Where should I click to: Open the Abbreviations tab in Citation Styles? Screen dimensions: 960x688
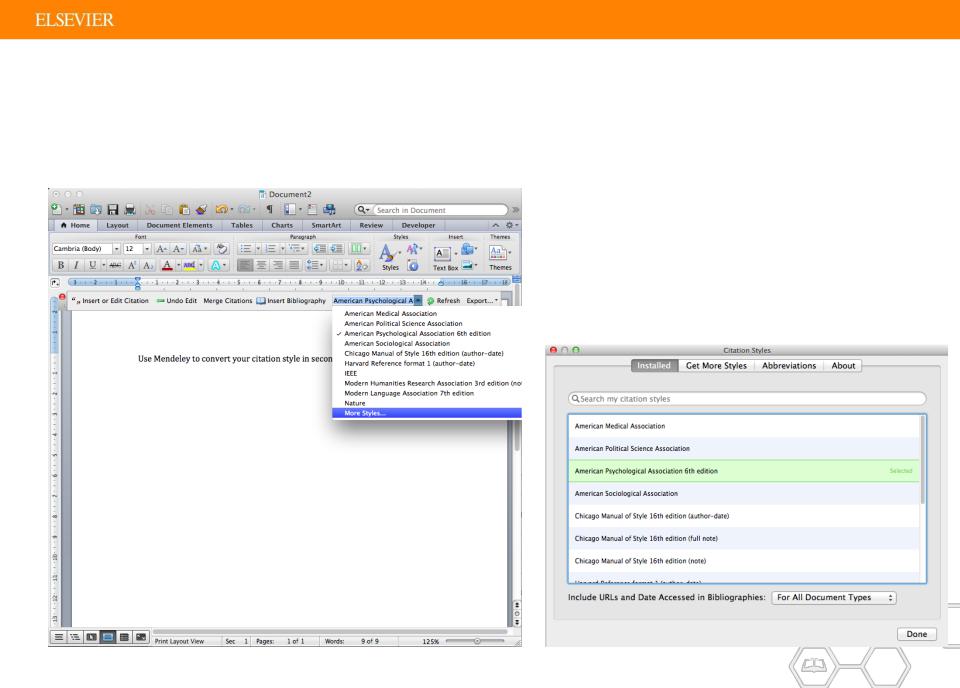pyautogui.click(x=789, y=365)
